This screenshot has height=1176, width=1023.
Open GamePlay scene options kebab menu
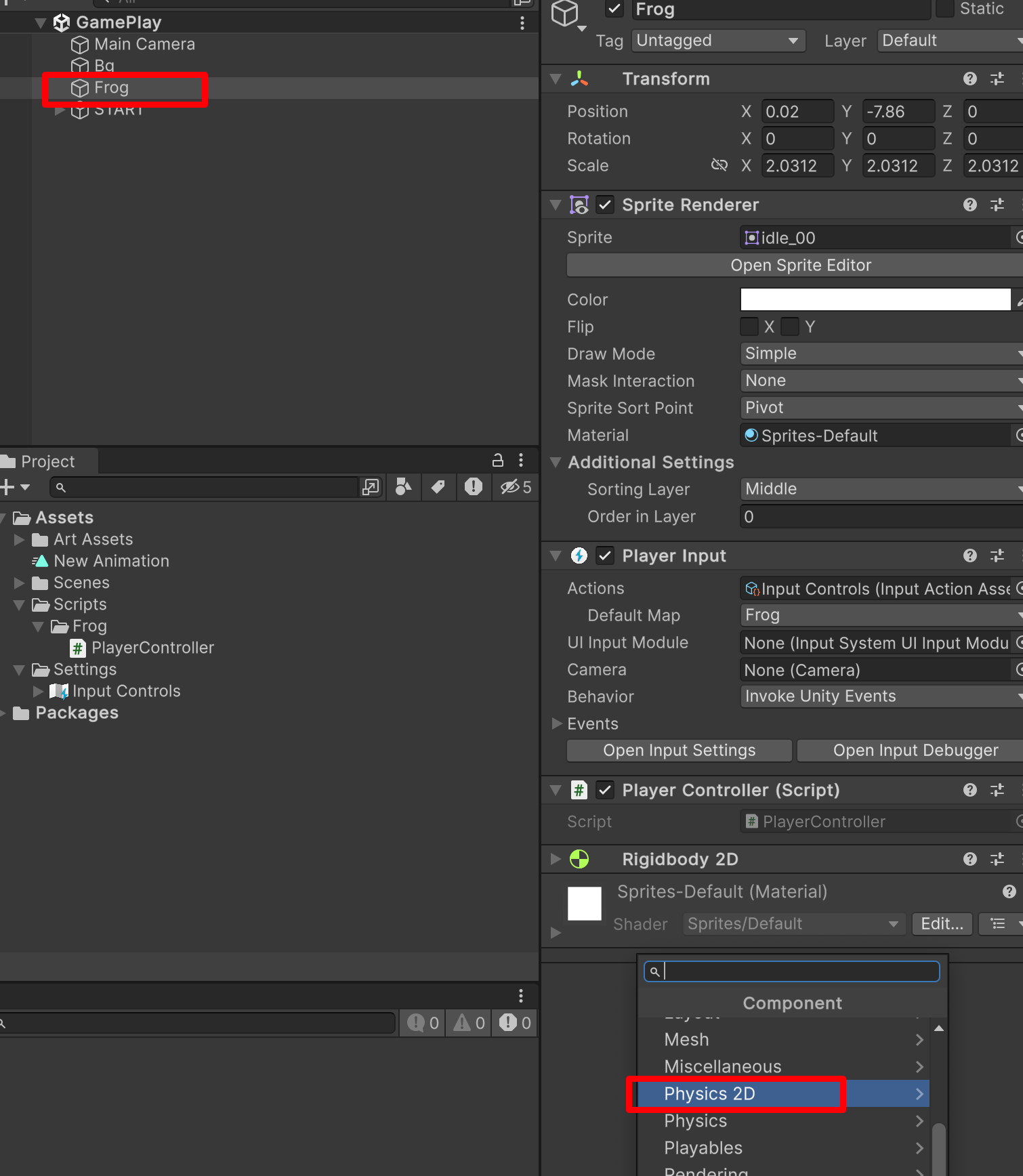click(522, 23)
